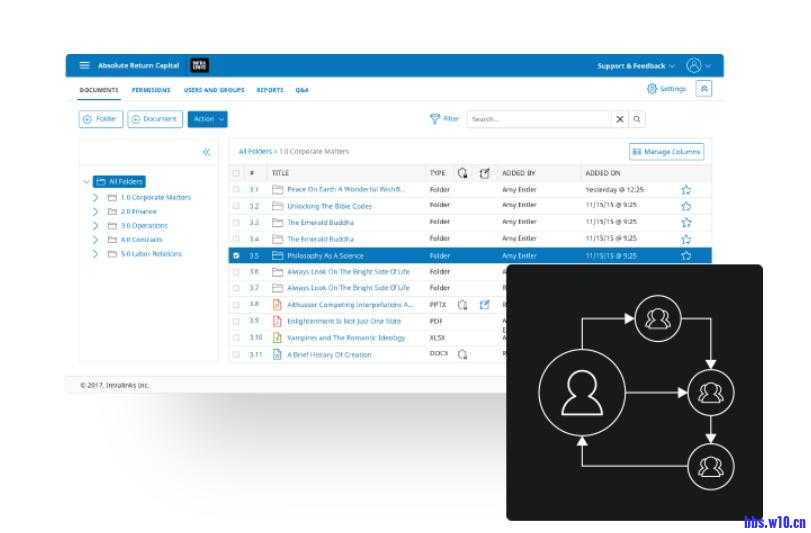Click the Manage Columns button
Viewport: 811px width, 533px height.
(x=666, y=152)
